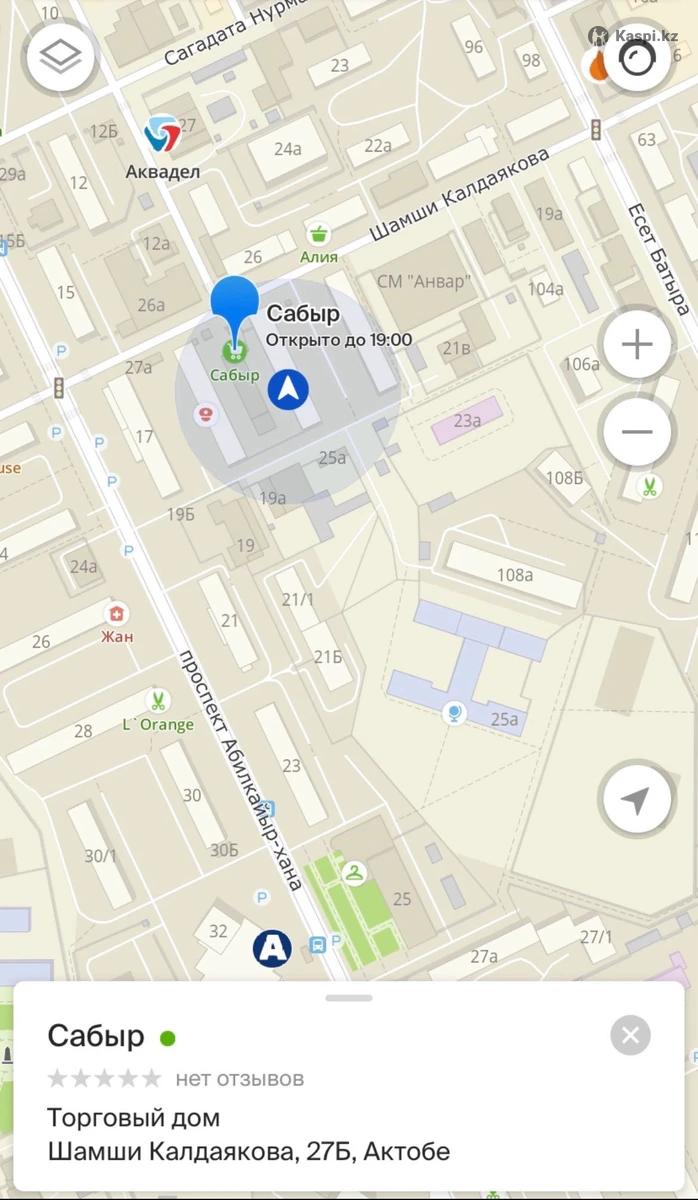Open the Алия shop basket icon
The image size is (698, 1200).
pyautogui.click(x=320, y=234)
